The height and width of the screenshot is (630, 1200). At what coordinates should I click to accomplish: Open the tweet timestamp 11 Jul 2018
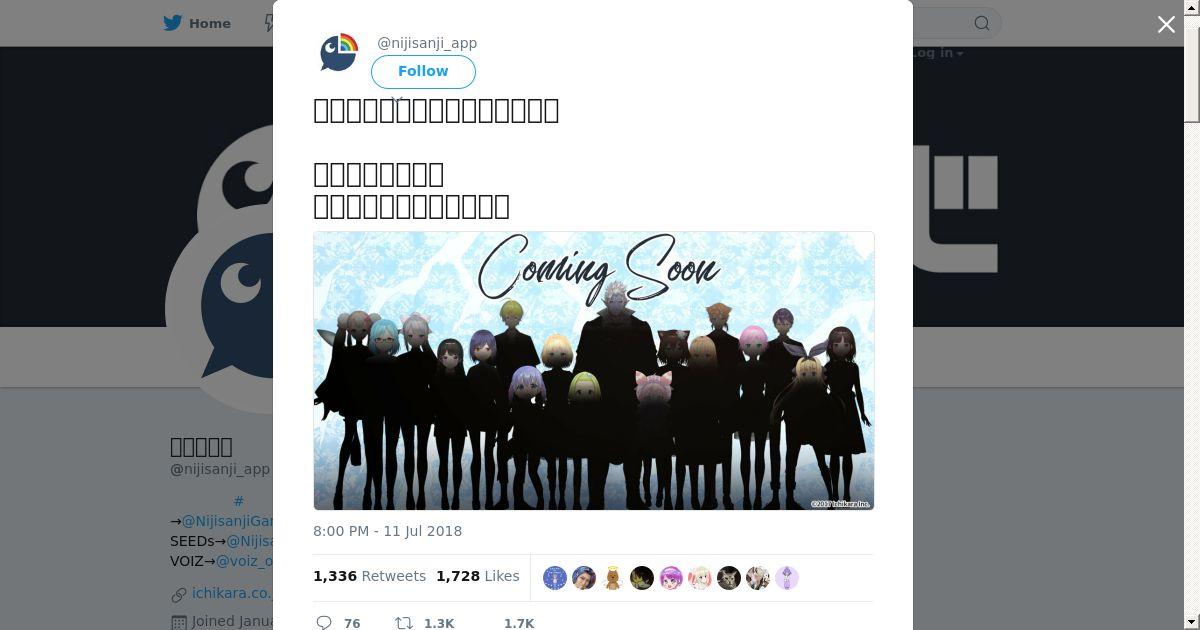pos(387,531)
